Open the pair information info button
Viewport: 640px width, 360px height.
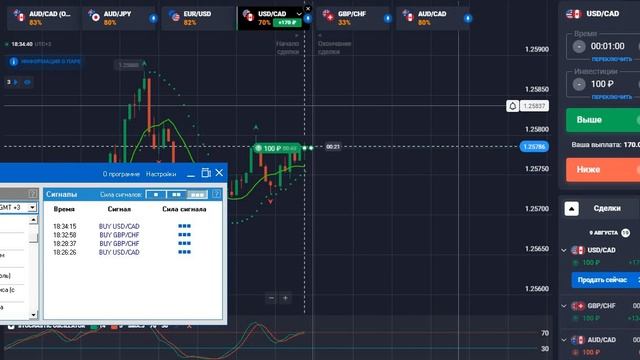(45, 62)
